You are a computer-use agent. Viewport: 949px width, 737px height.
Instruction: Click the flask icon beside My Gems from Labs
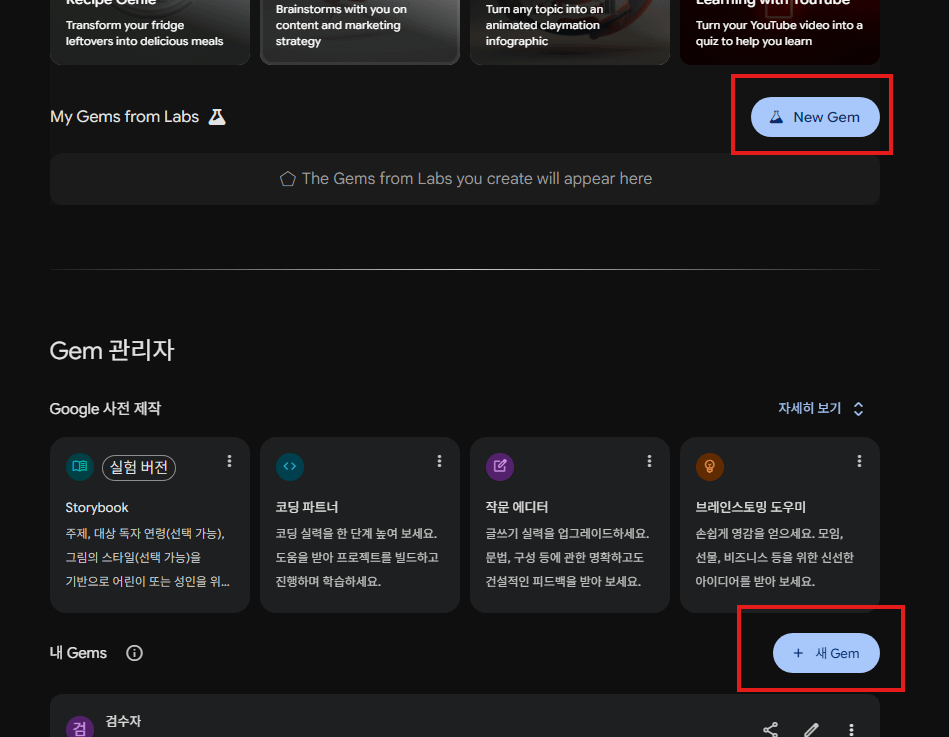click(217, 117)
